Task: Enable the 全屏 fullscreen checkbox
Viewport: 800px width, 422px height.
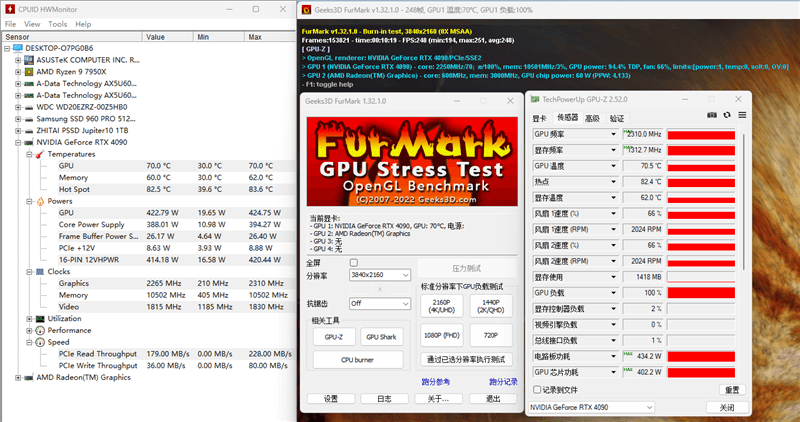Action: (x=354, y=263)
